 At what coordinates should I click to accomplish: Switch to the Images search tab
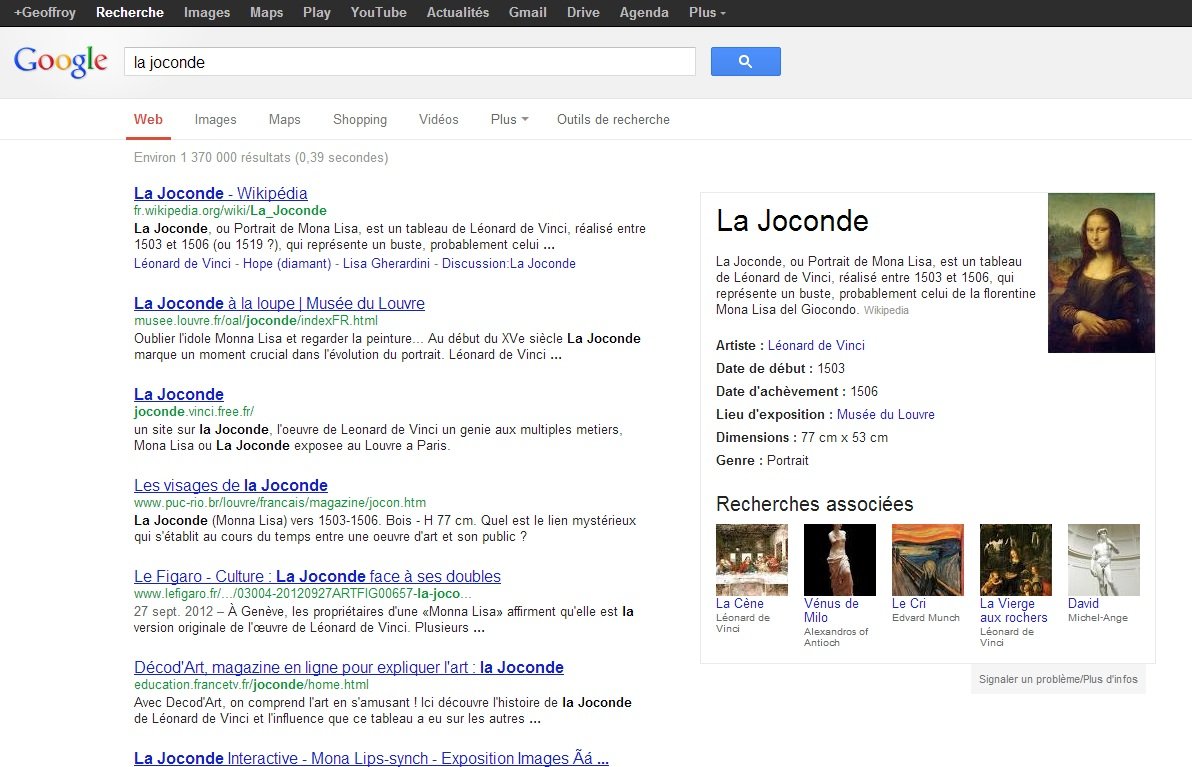tap(215, 119)
